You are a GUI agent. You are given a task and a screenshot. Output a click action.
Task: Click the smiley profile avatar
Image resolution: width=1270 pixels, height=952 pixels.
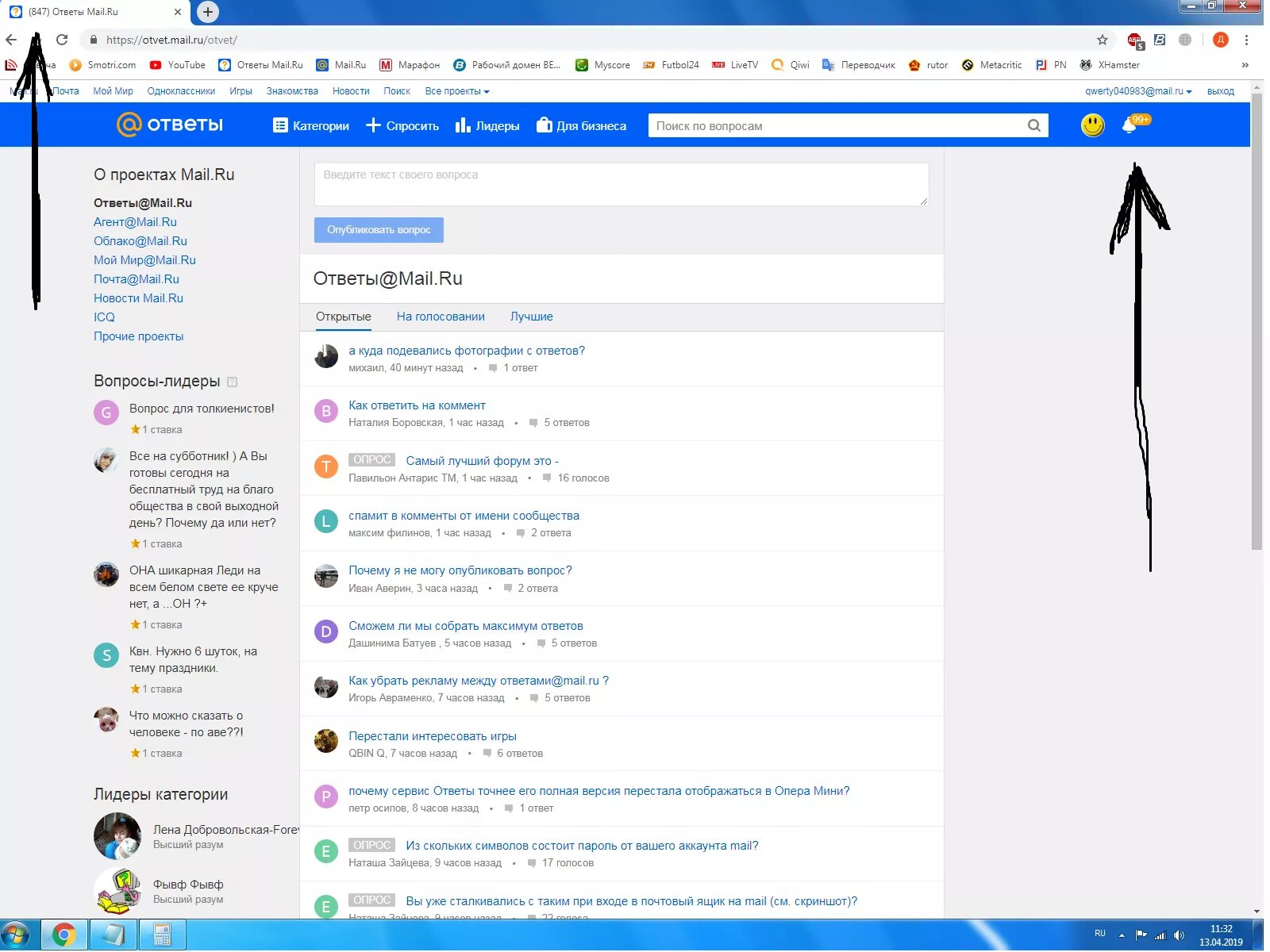tap(1092, 125)
